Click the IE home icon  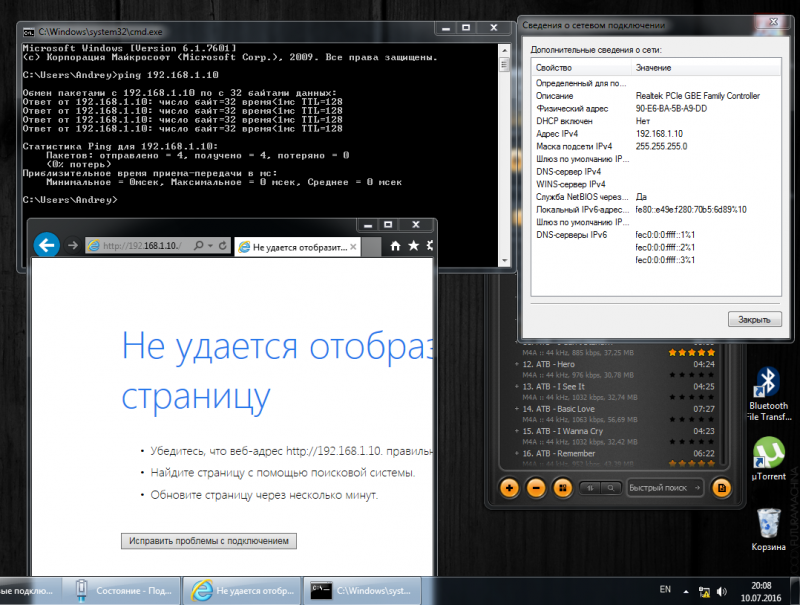(x=396, y=245)
